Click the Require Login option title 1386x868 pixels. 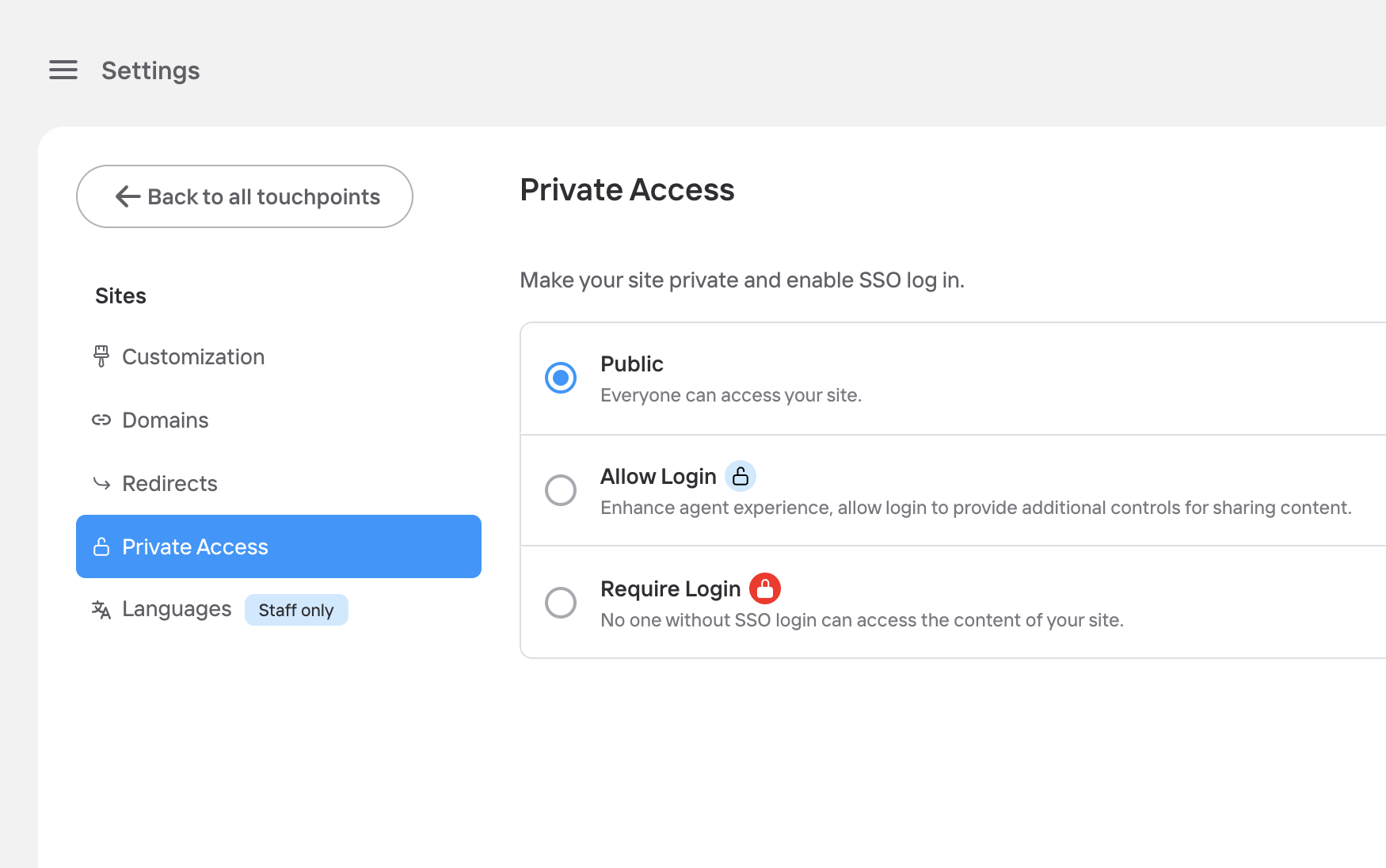pos(670,588)
